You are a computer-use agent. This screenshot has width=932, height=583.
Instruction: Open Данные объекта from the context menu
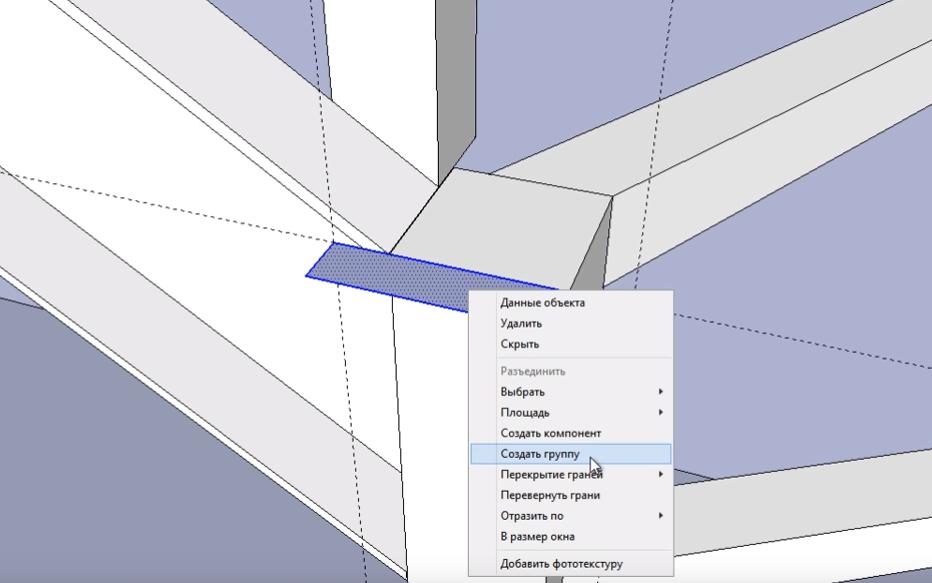542,303
